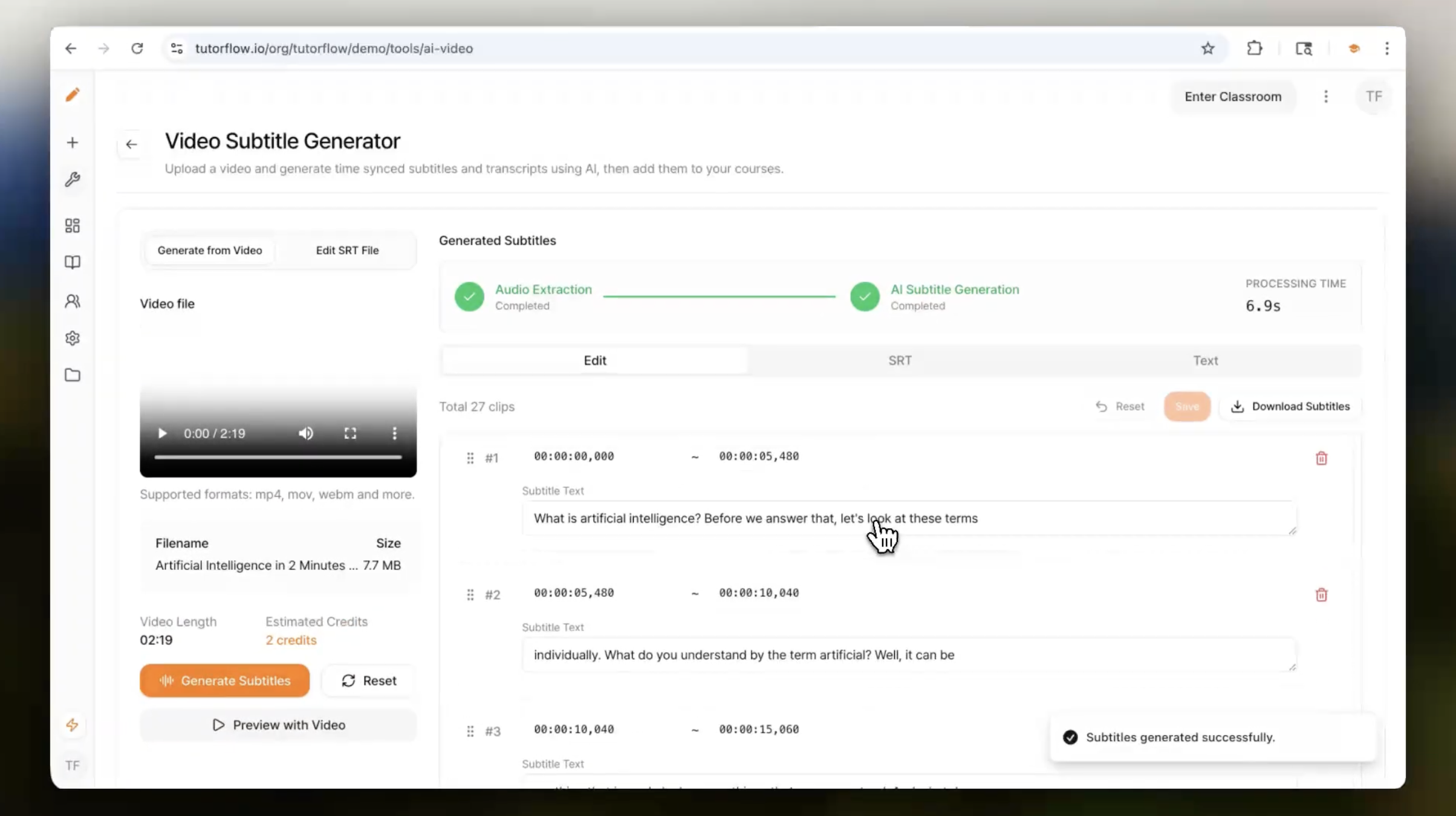Switch to the SRT tab

pyautogui.click(x=900, y=360)
